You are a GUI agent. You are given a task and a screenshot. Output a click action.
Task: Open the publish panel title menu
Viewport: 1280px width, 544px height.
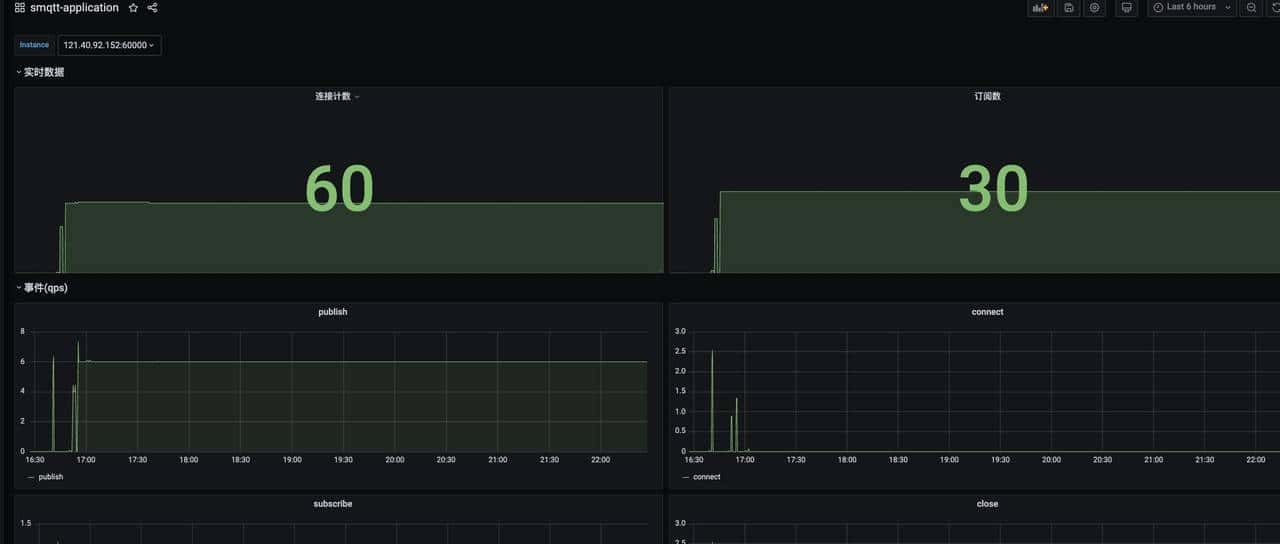coord(333,312)
